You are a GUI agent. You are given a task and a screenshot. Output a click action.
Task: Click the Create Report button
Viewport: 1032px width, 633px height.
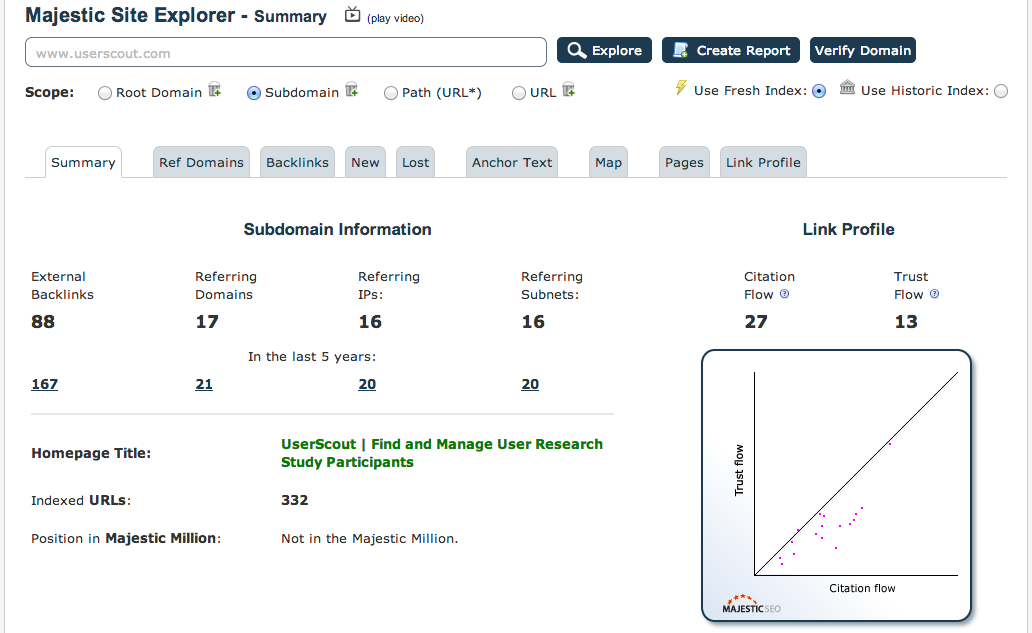pos(731,51)
